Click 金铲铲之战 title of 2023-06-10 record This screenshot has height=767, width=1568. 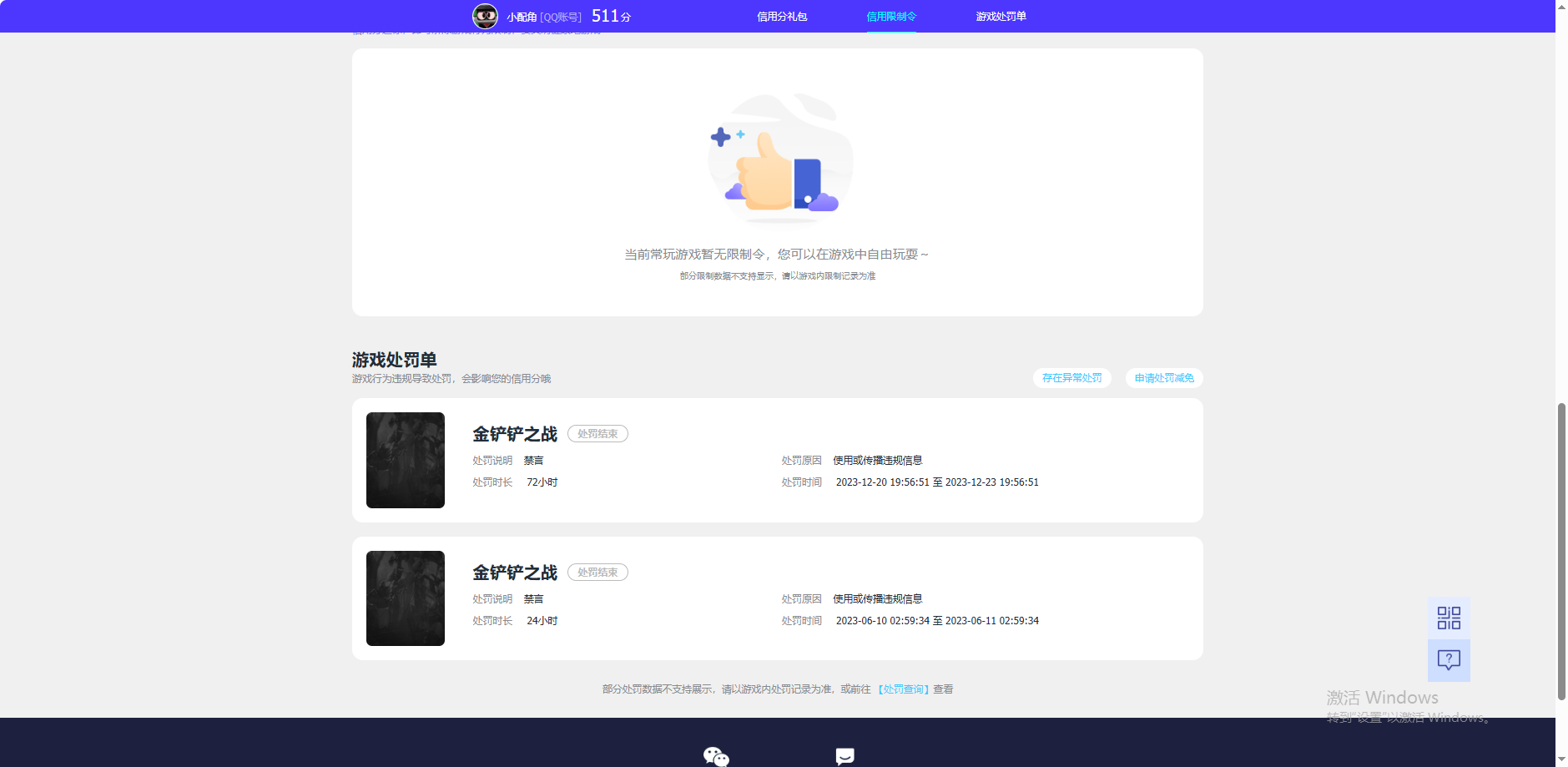click(515, 573)
